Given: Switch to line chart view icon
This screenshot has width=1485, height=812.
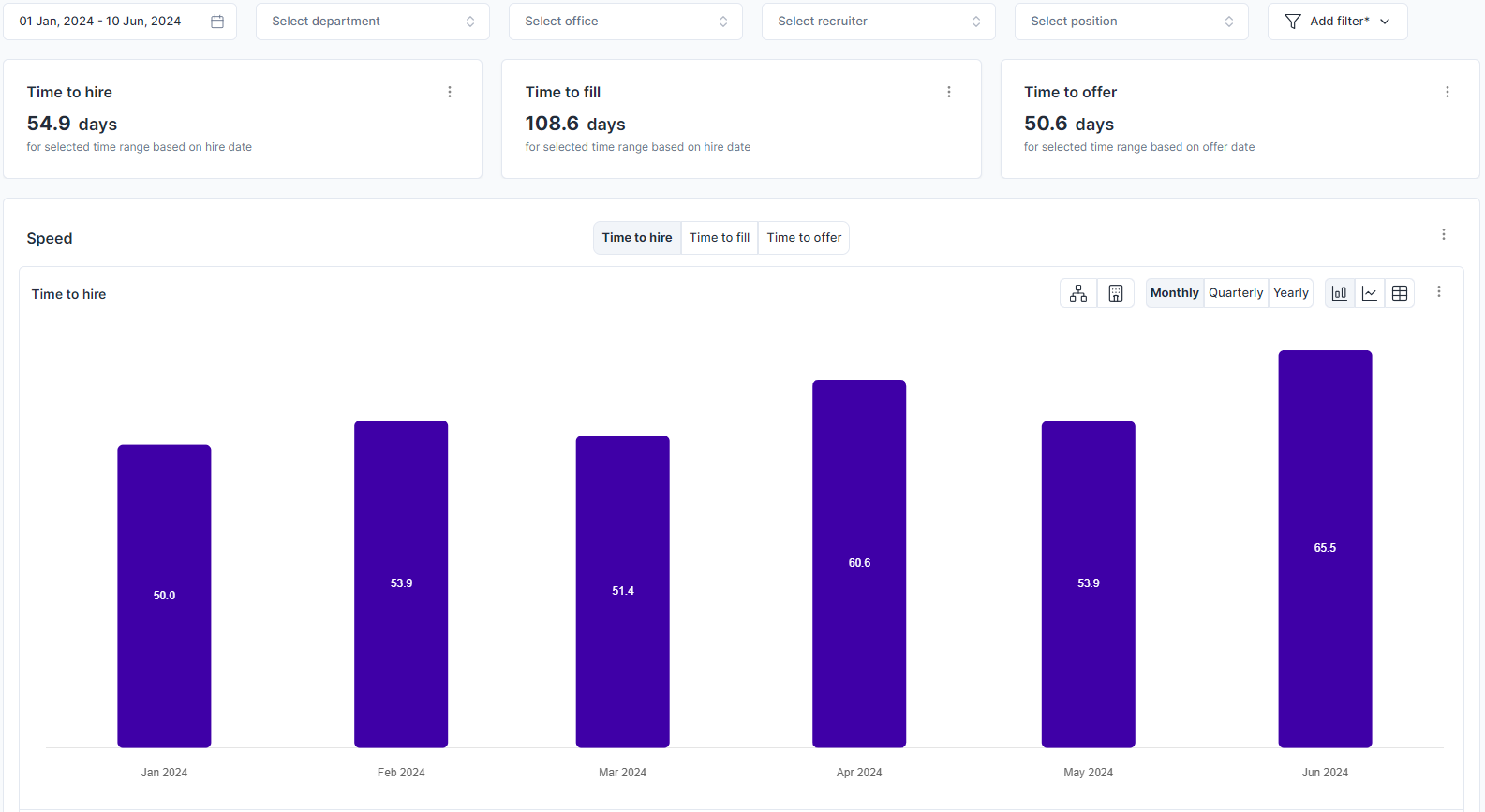Looking at the screenshot, I should (1370, 293).
